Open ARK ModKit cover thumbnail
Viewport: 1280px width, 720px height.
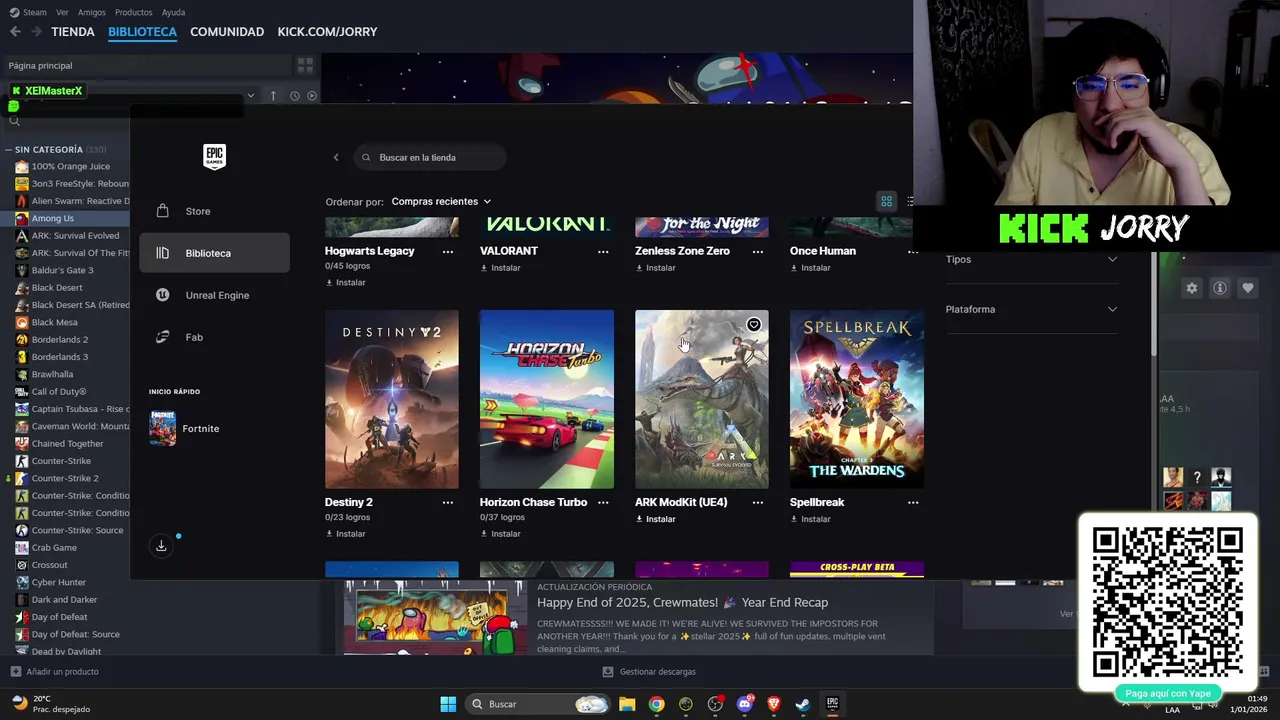coord(702,399)
